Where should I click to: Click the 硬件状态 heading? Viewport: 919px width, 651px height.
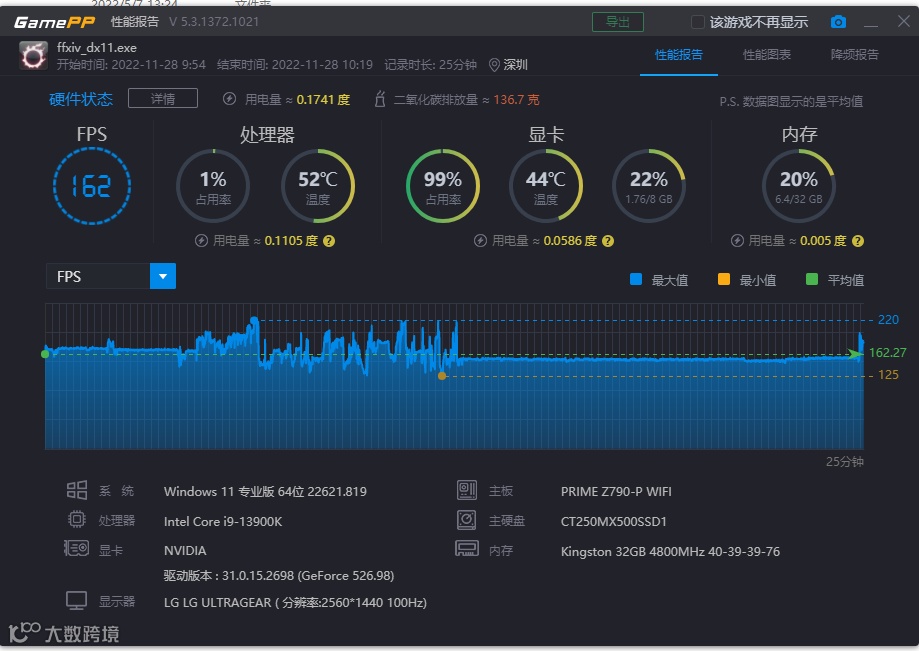click(80, 99)
